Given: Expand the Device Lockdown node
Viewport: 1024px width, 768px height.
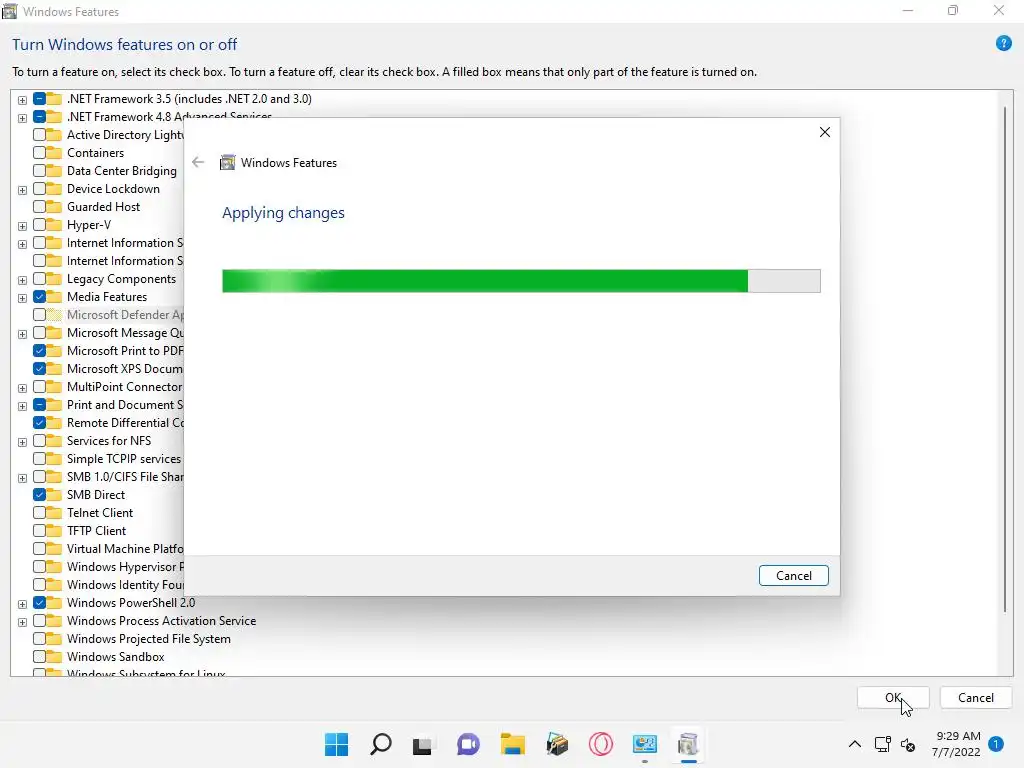Looking at the screenshot, I should 22,190.
